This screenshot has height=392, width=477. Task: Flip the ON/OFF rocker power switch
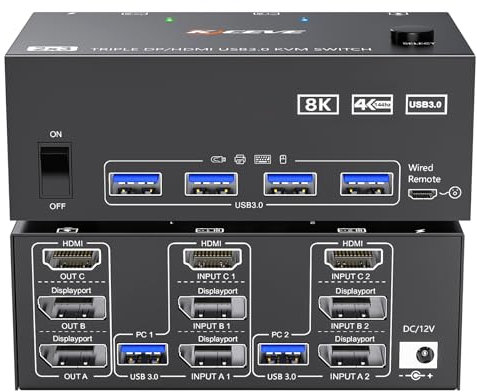[55, 171]
